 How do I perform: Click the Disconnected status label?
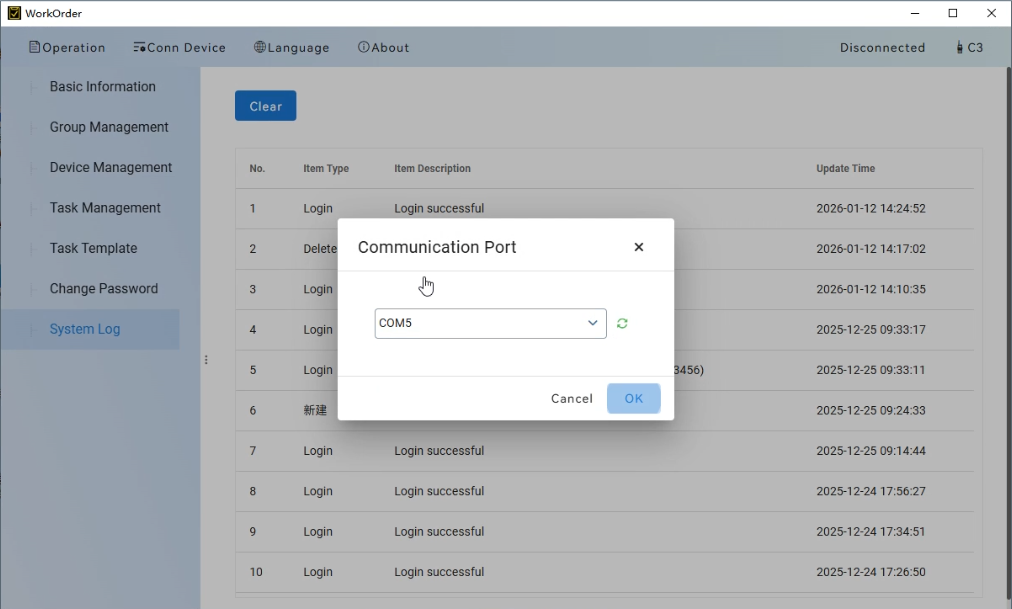pyautogui.click(x=882, y=47)
